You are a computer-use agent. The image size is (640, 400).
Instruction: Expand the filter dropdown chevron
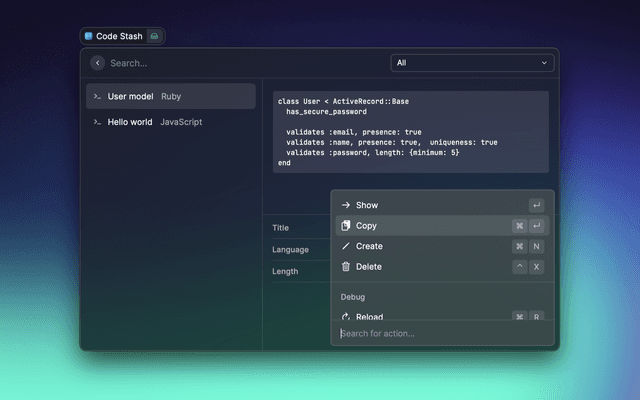coord(545,63)
